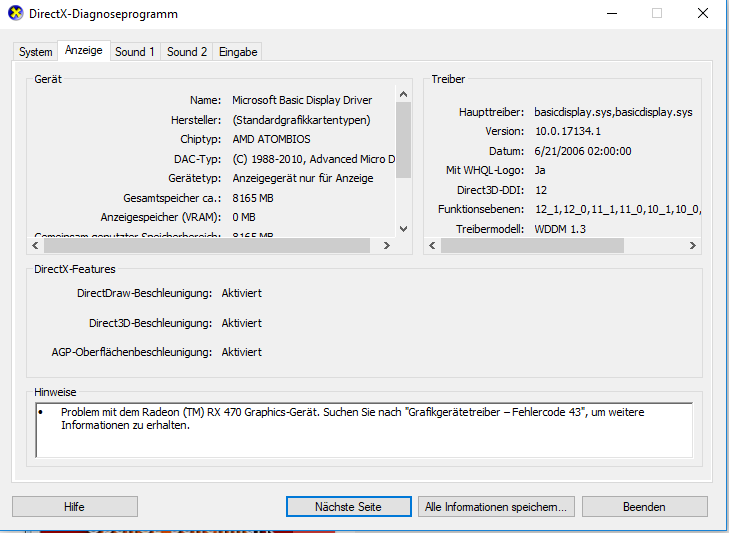Click Alle Informationen speichern button
The image size is (729, 533).
[496, 506]
